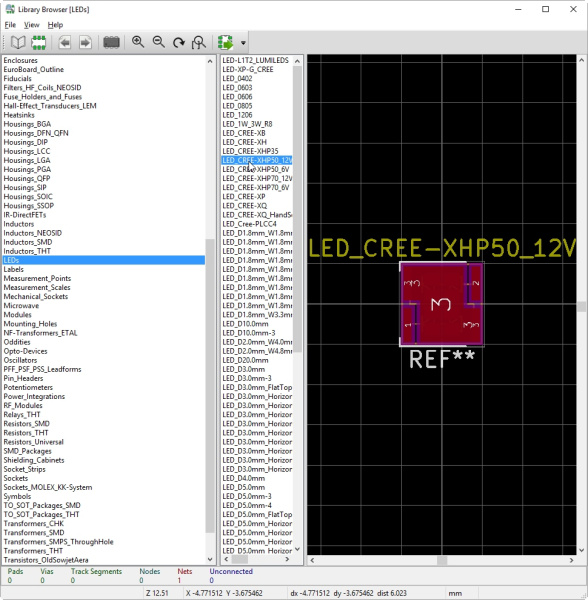The image size is (588, 600).
Task: Show the next footprint arrow
Action: point(85,42)
